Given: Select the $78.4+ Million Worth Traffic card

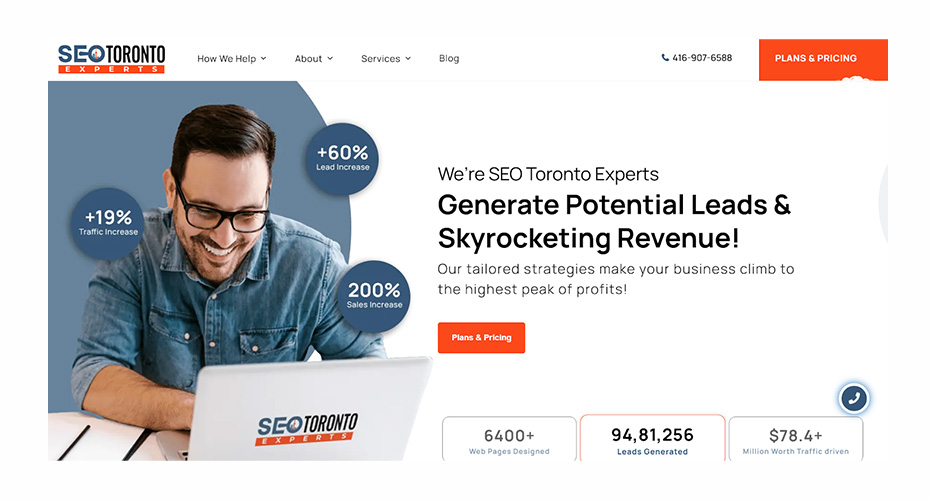Looking at the screenshot, I should click(796, 439).
